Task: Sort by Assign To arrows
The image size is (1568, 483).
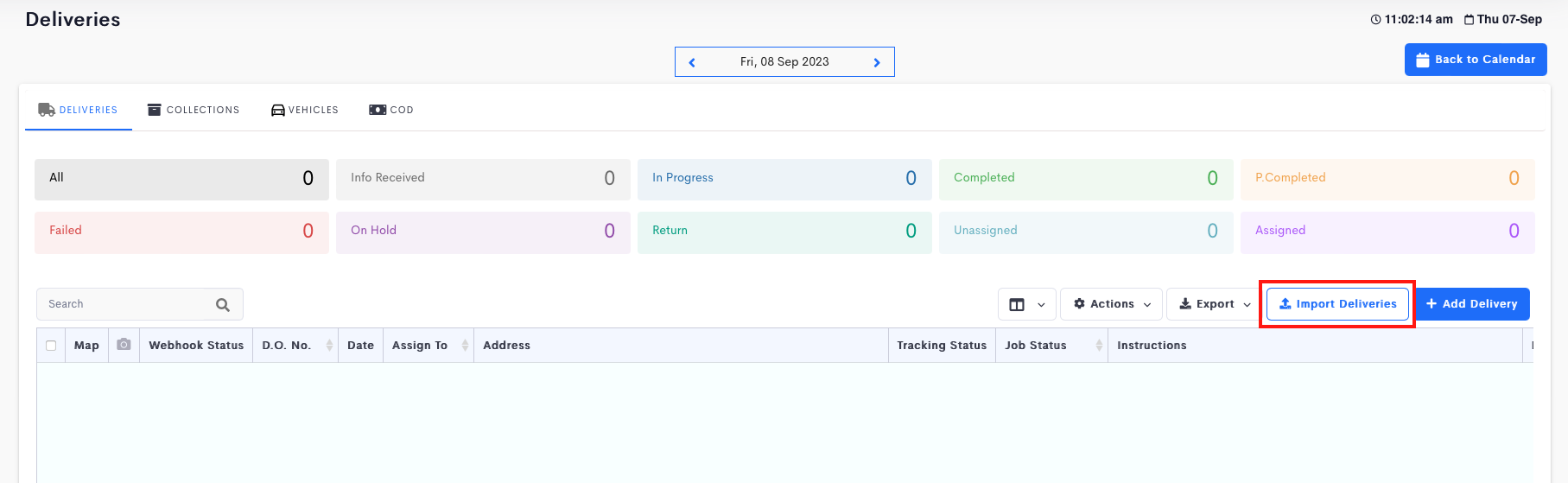Action: (x=465, y=345)
